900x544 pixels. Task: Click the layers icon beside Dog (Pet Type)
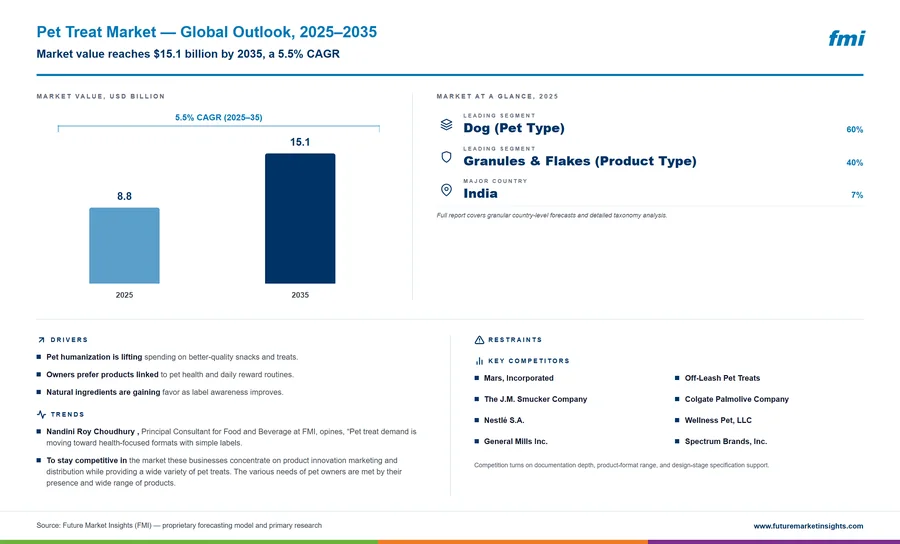446,125
